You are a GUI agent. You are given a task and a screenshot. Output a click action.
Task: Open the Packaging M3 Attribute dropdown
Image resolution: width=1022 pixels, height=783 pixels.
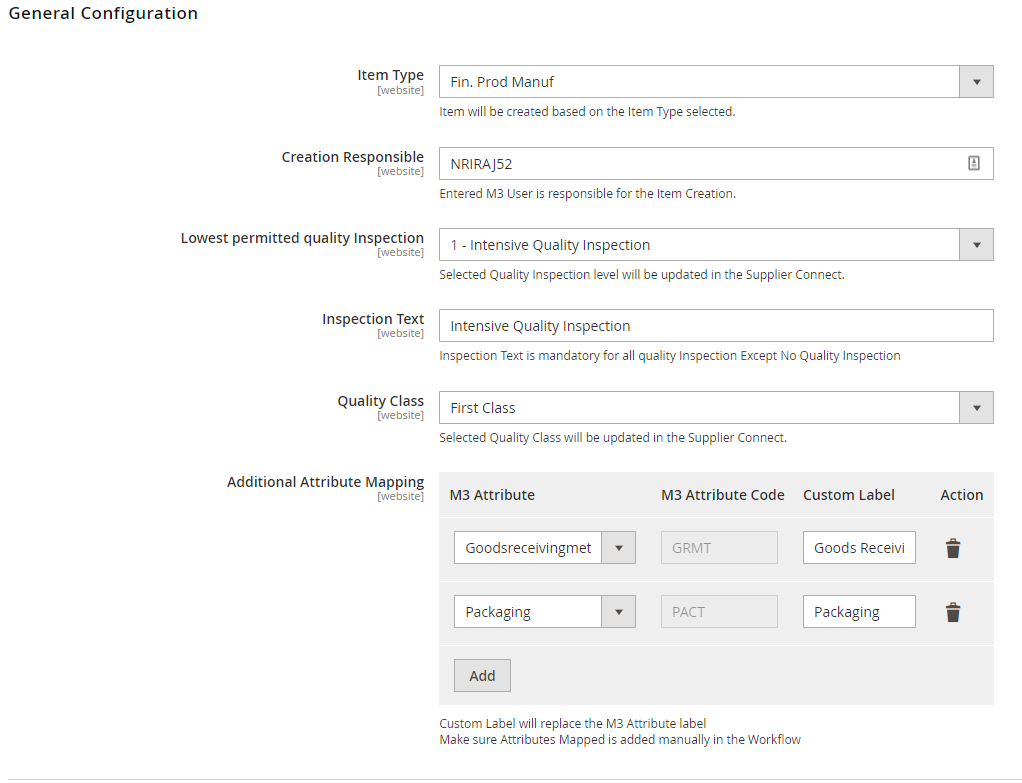click(x=544, y=612)
